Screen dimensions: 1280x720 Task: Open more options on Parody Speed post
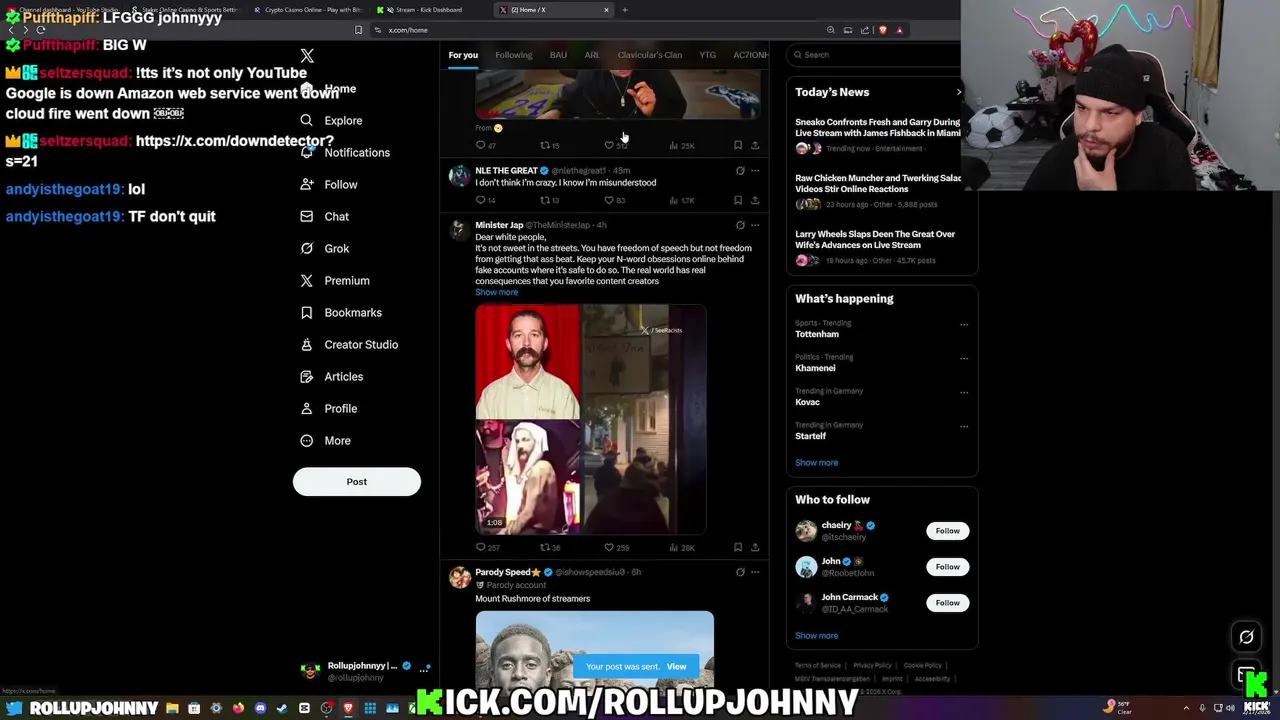tap(755, 572)
